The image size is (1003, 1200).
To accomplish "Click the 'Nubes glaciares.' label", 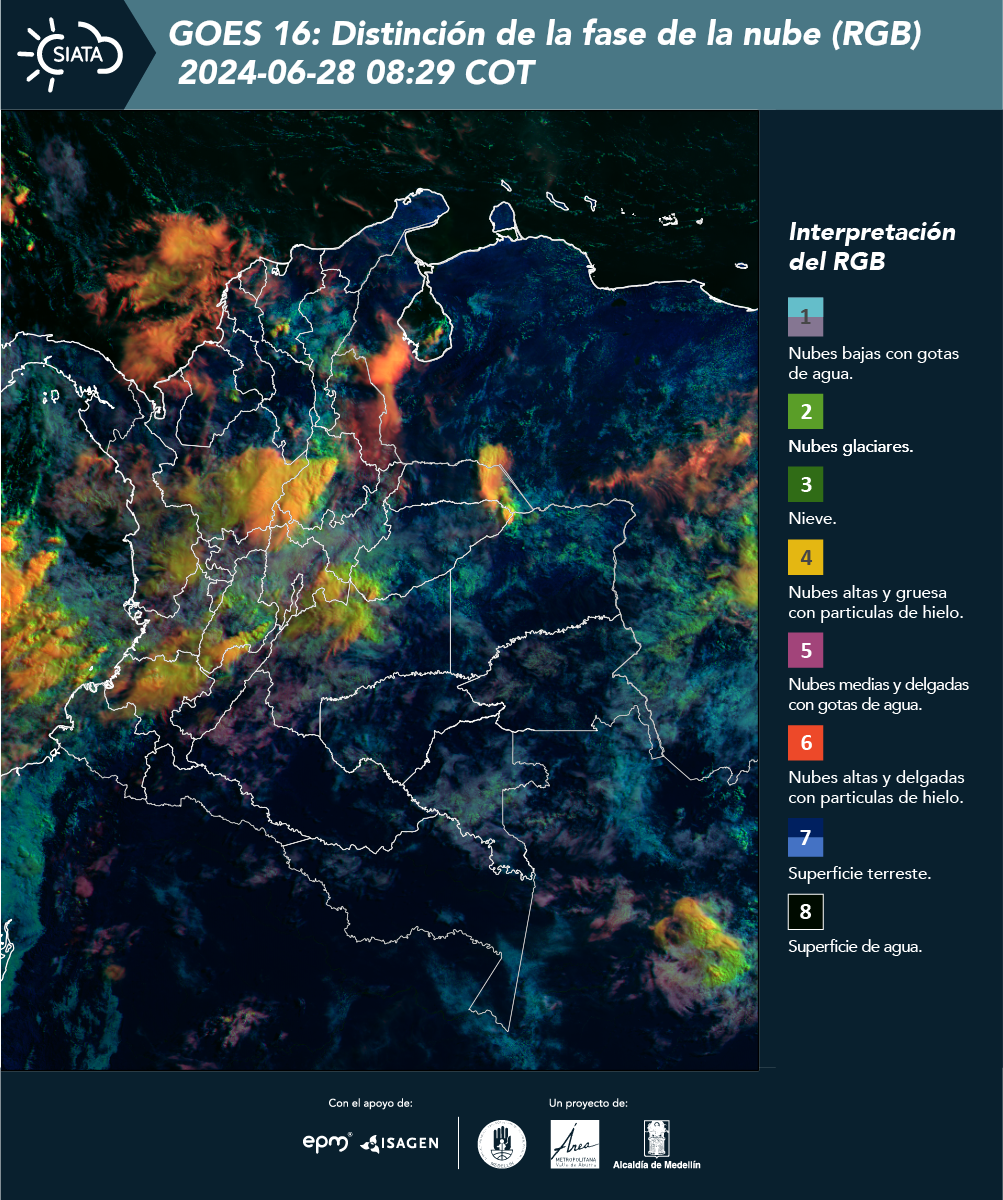I will (850, 447).
